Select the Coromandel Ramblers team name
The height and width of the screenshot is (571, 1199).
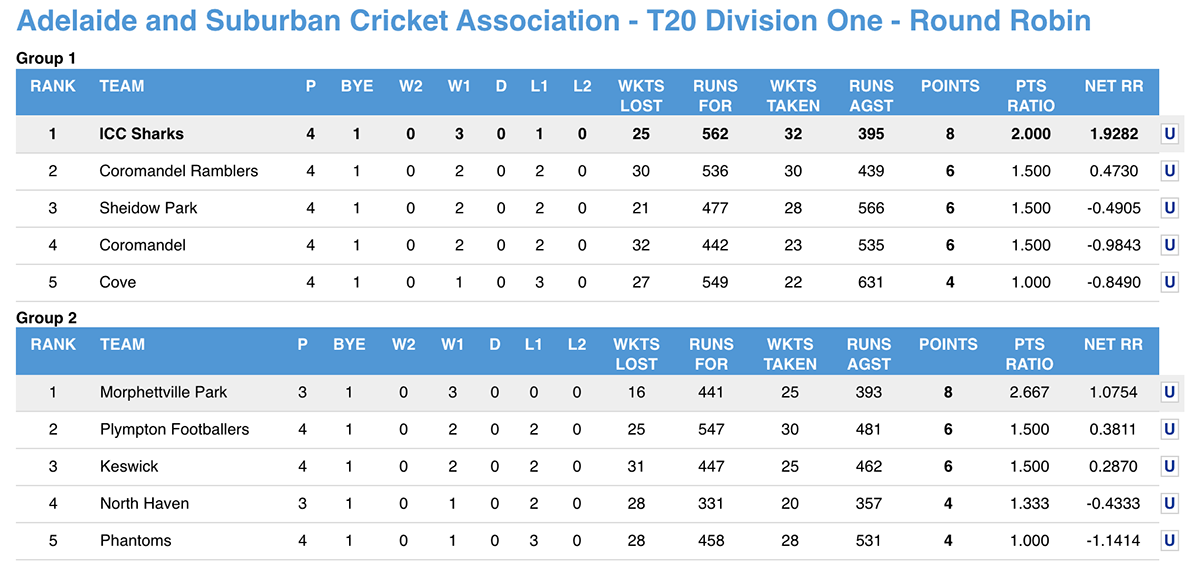point(178,171)
